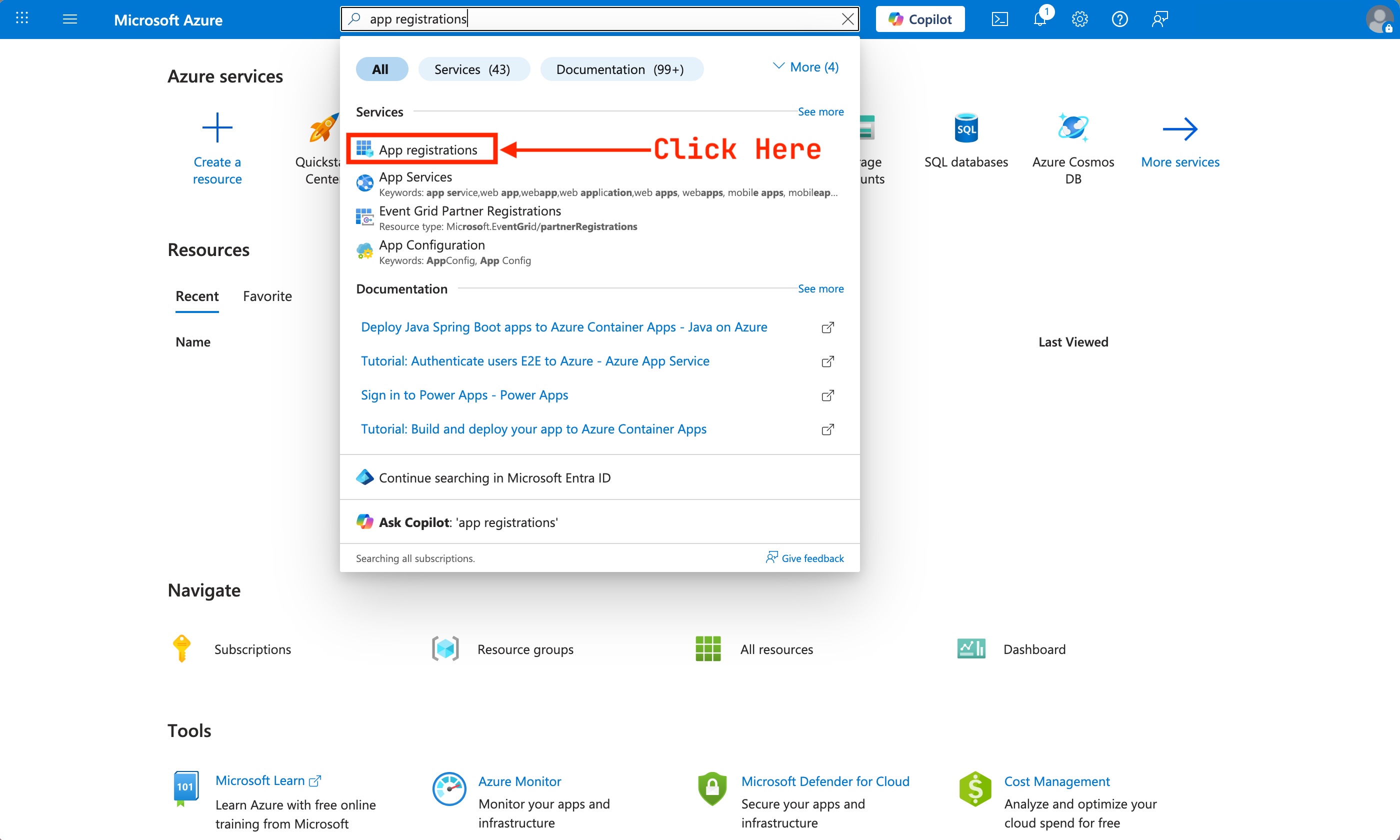
Task: Select the All filter pill
Action: [x=381, y=69]
